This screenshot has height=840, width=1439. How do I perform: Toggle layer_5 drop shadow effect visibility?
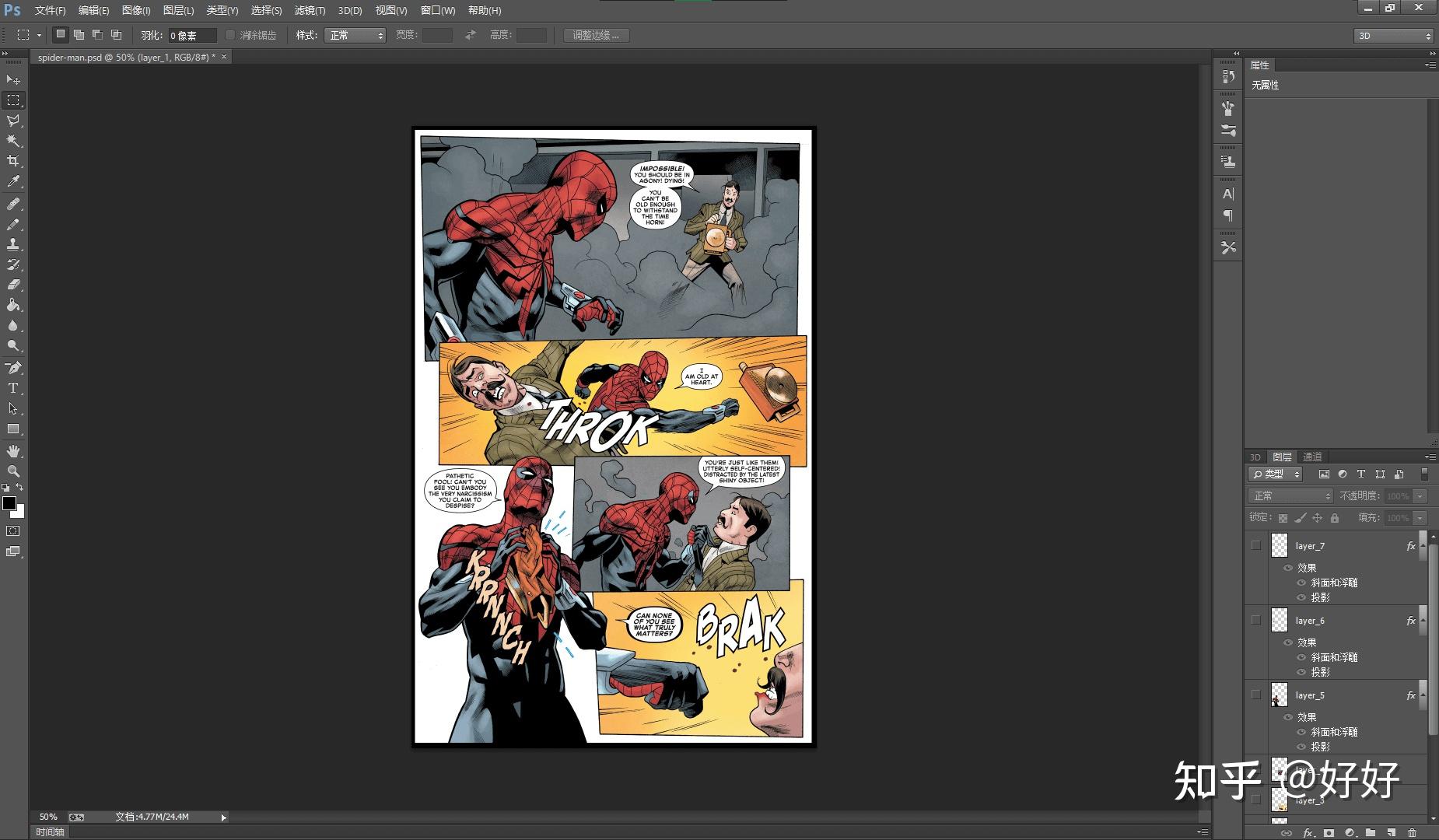tap(1301, 747)
